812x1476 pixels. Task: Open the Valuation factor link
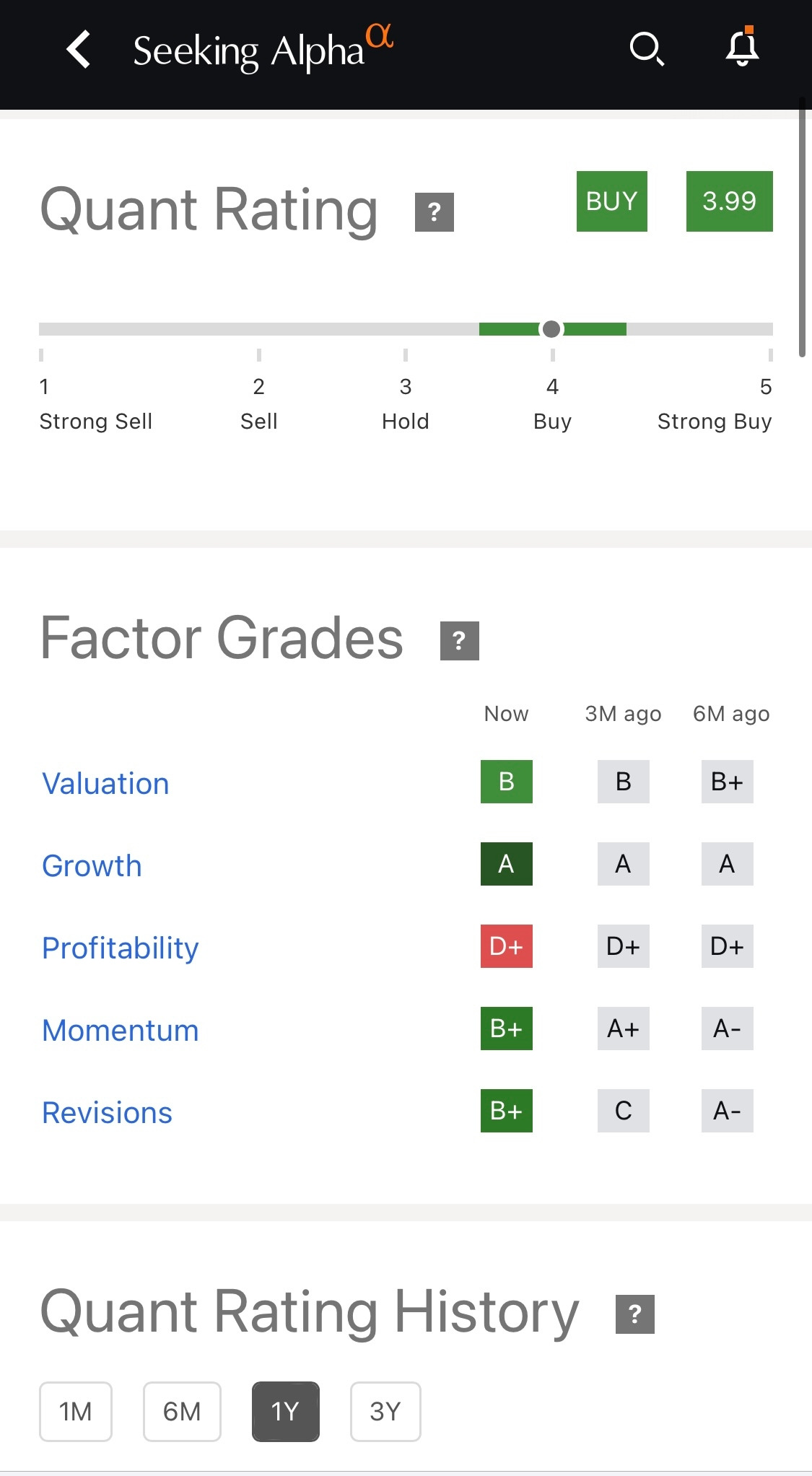click(105, 783)
